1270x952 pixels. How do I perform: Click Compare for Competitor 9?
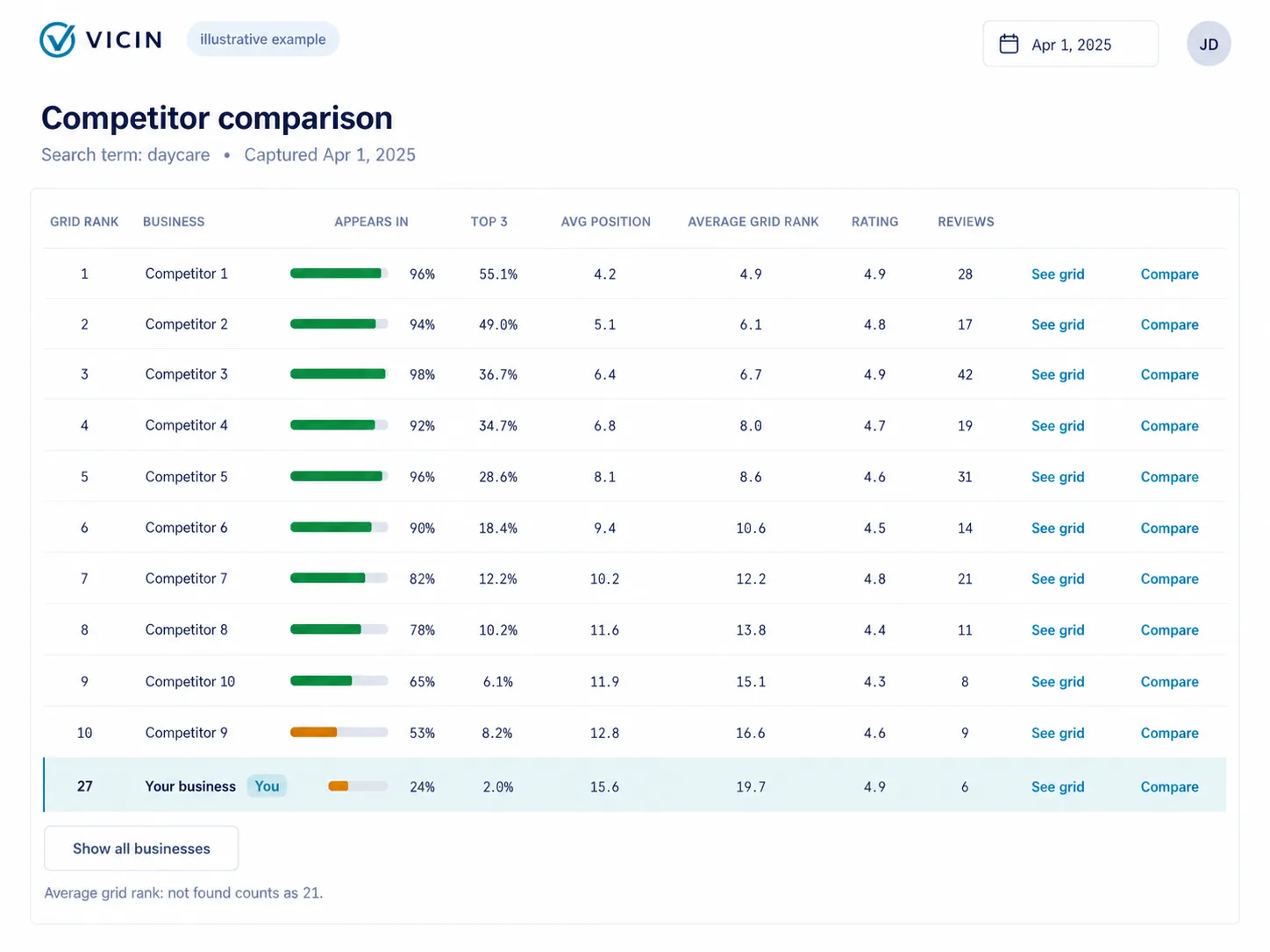pos(1169,733)
